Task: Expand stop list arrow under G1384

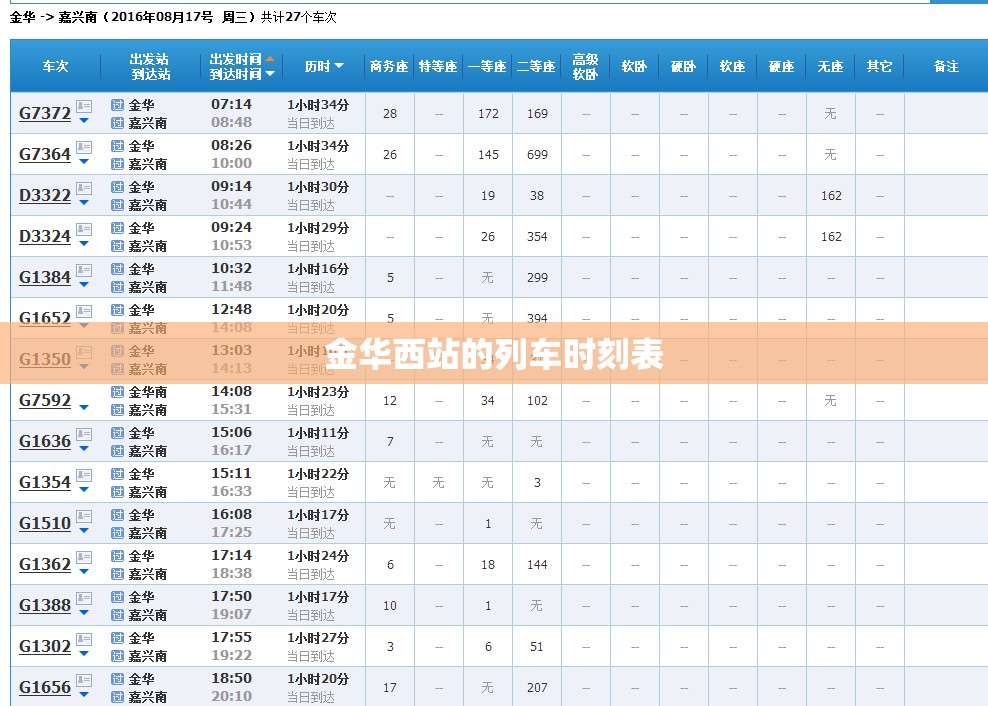Action: (x=84, y=284)
